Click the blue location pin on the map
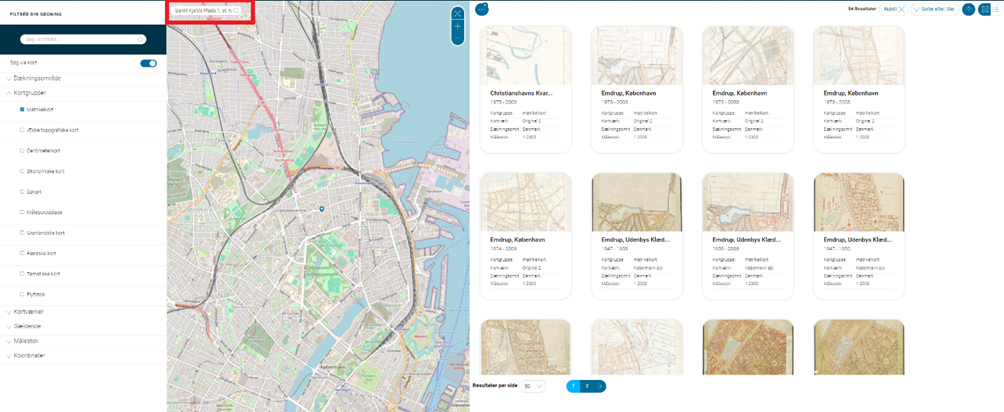Viewport: 1004px width, 412px height. click(x=321, y=209)
